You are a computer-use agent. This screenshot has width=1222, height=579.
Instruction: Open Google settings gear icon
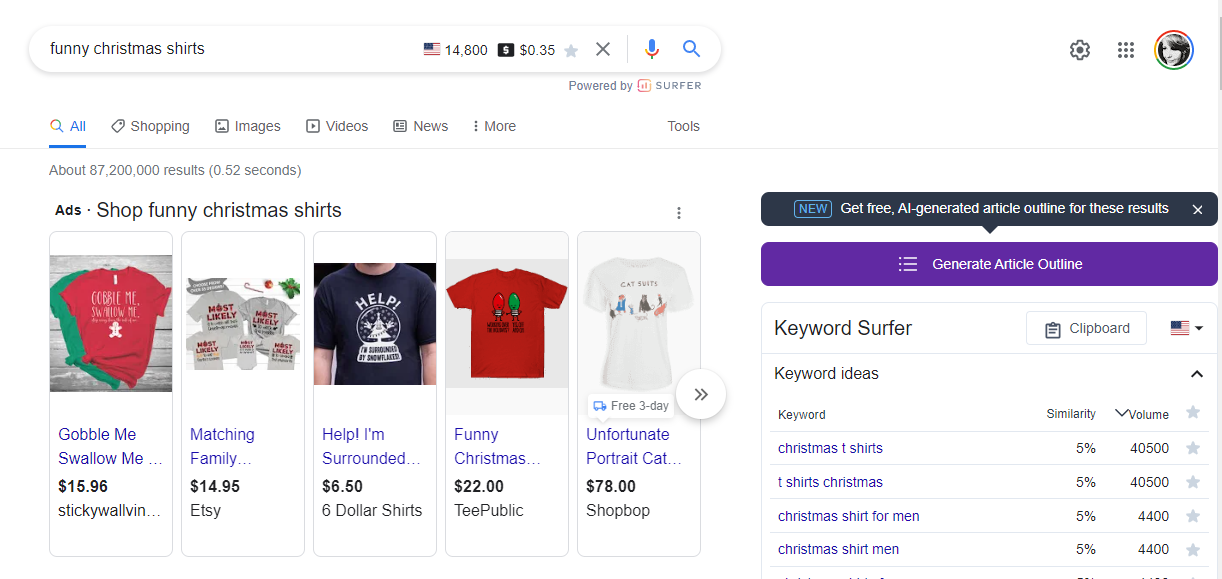point(1080,50)
